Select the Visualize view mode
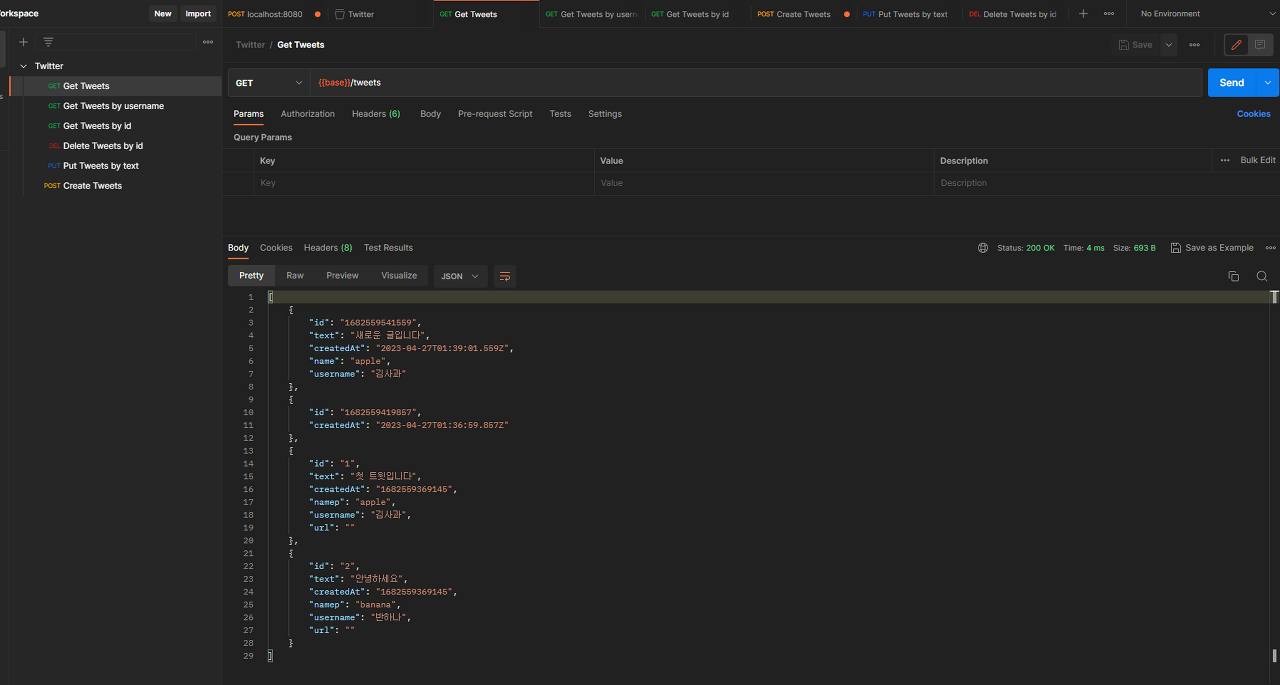Viewport: 1280px width, 685px height. click(399, 276)
